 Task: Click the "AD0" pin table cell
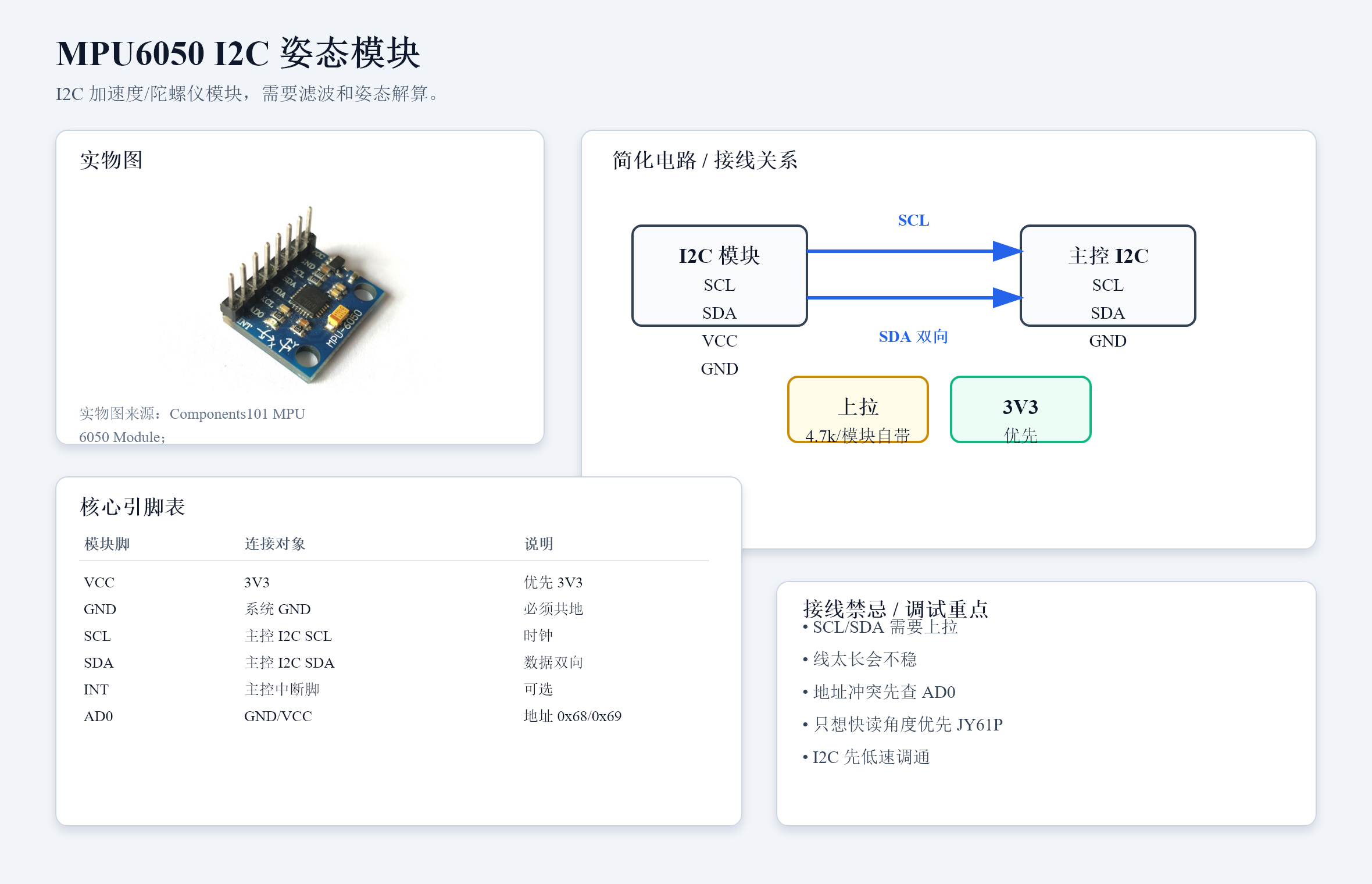tap(98, 716)
